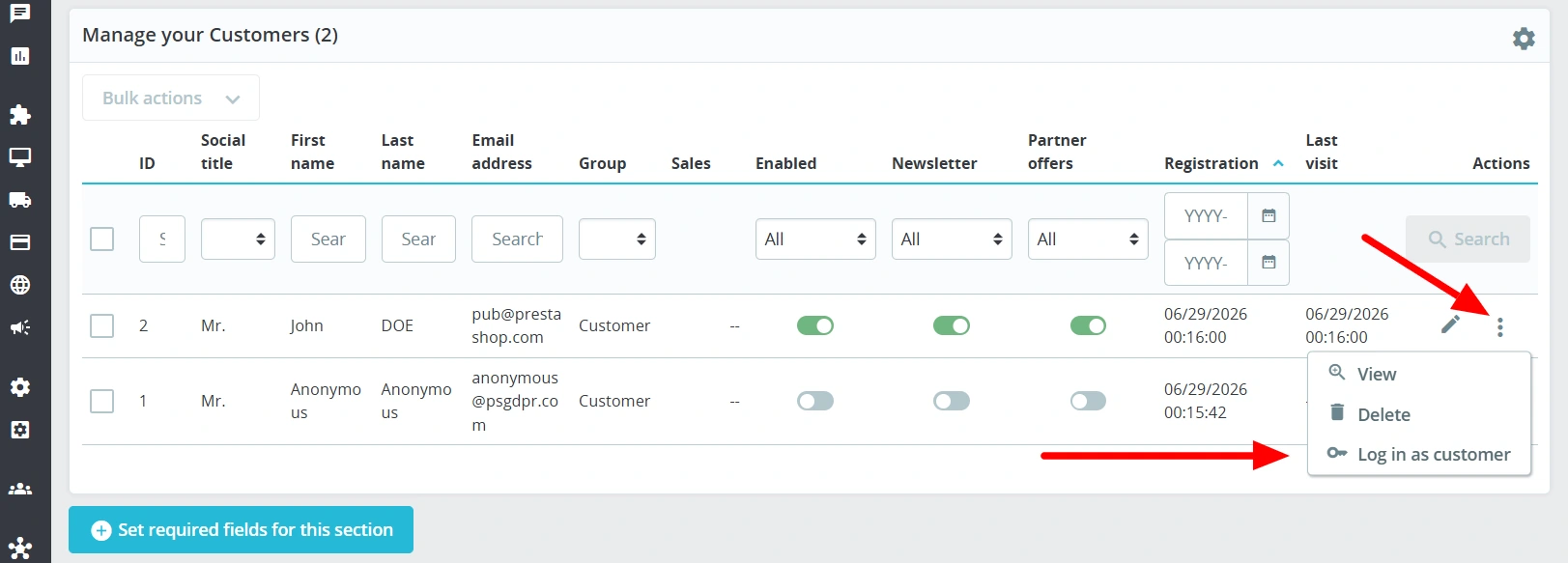This screenshot has height=563, width=1568.
Task: Choose Delete from the actions menu
Action: pyautogui.click(x=1419, y=414)
